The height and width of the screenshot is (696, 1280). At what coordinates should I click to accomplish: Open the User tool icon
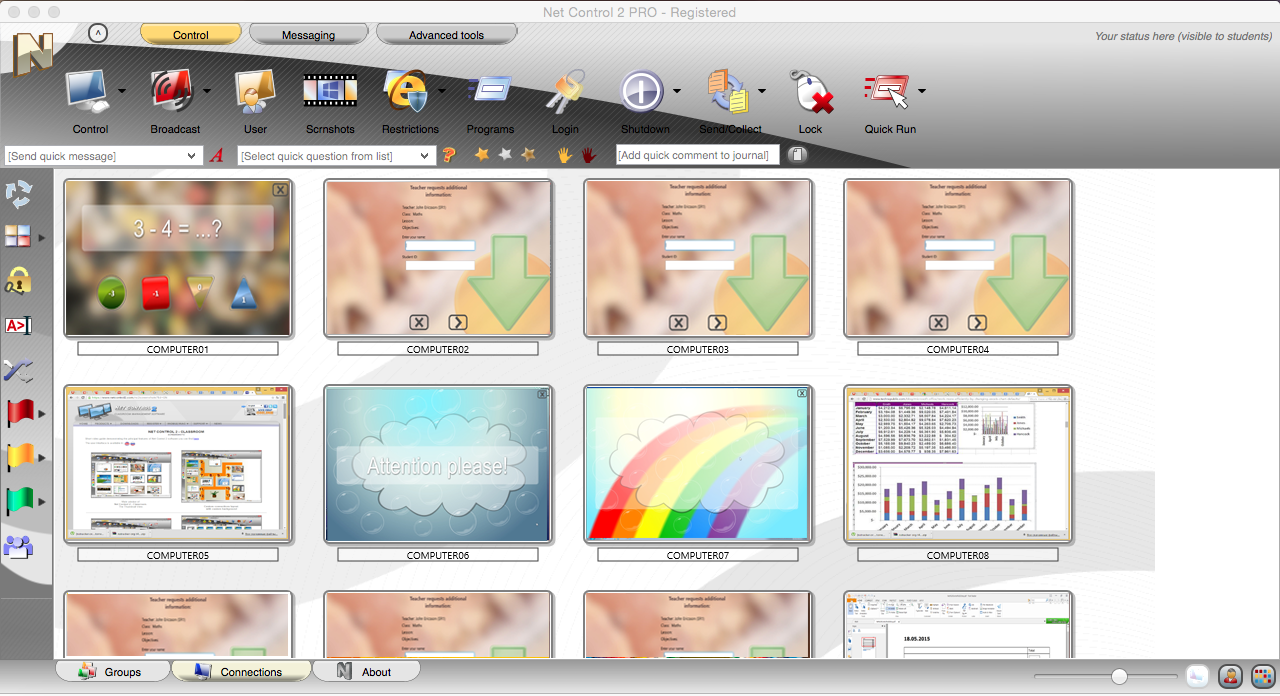click(255, 91)
